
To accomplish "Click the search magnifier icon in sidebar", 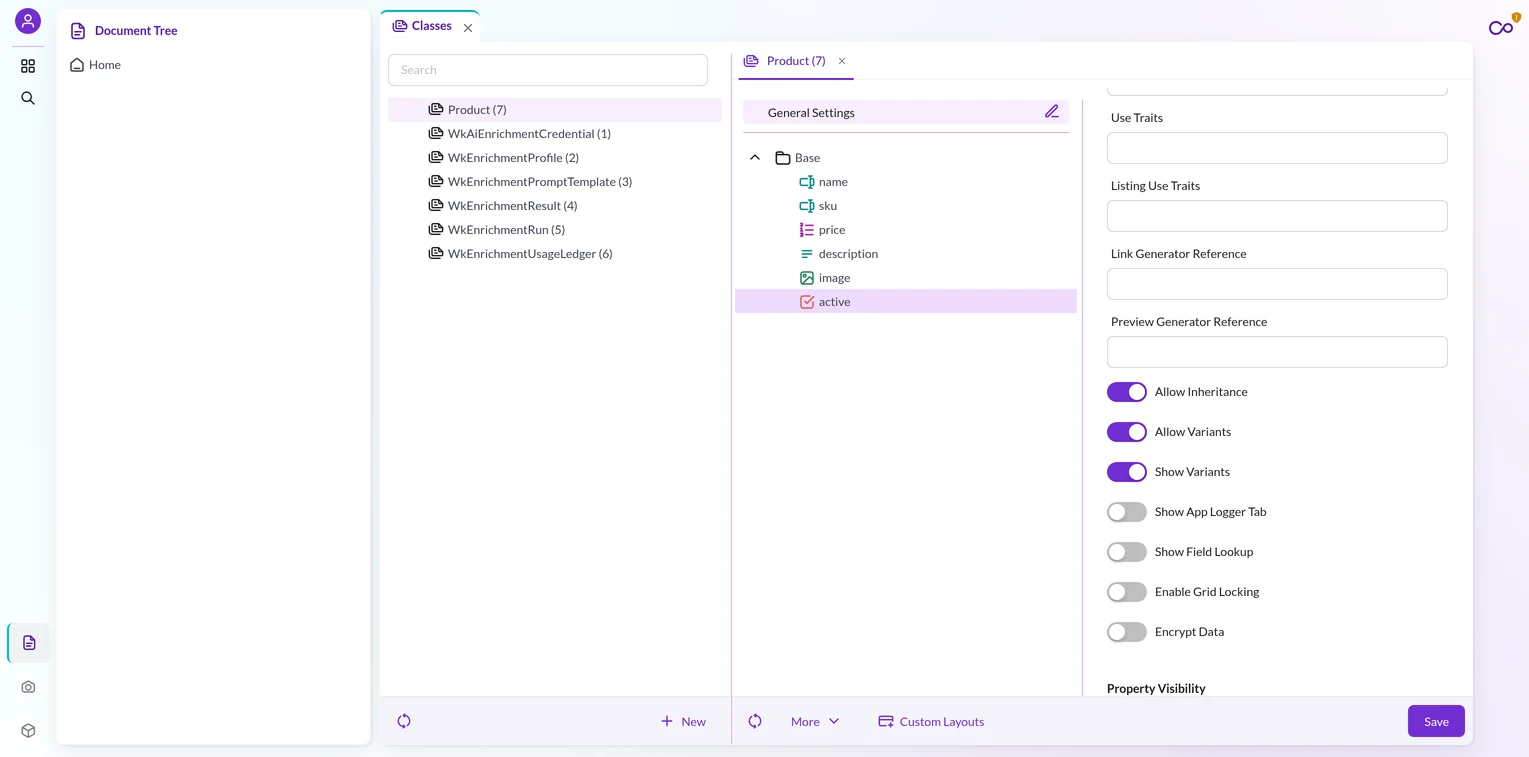I will pos(28,98).
